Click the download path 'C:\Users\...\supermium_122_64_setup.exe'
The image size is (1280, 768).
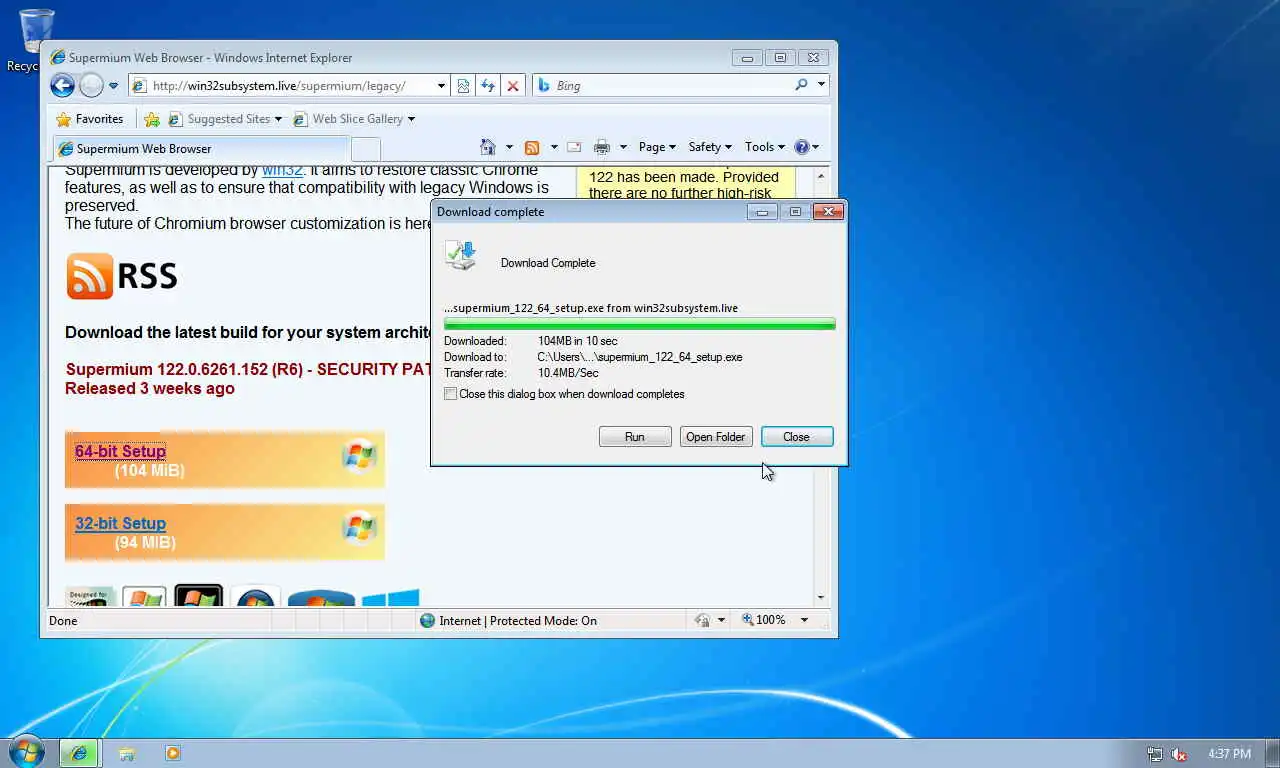coord(640,357)
